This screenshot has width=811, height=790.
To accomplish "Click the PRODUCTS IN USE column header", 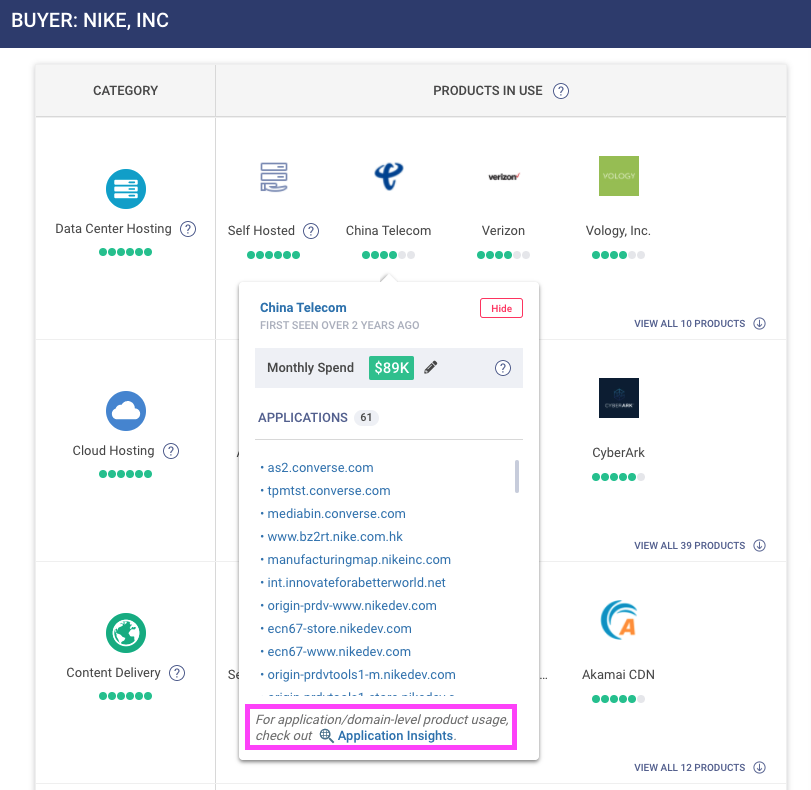I will tap(488, 91).
